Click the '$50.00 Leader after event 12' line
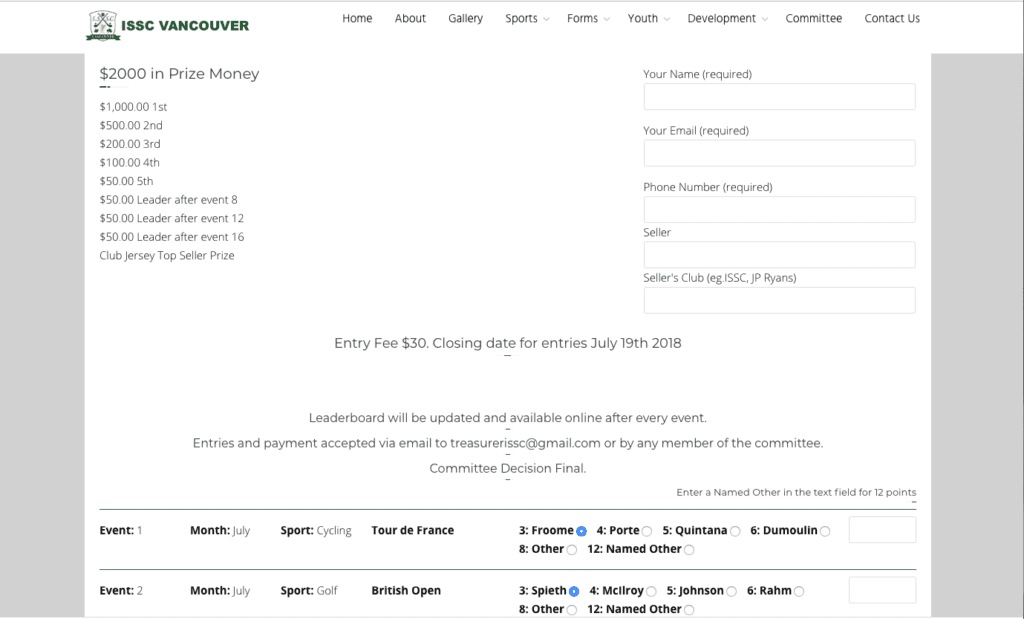Viewport: 1024px width, 619px height. (172, 218)
